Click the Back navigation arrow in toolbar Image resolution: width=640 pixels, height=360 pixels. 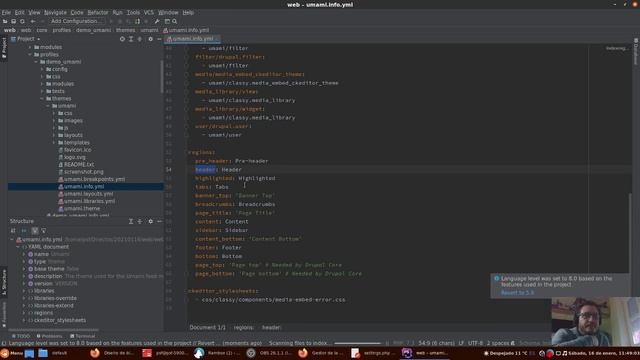pyautogui.click(x=33, y=21)
